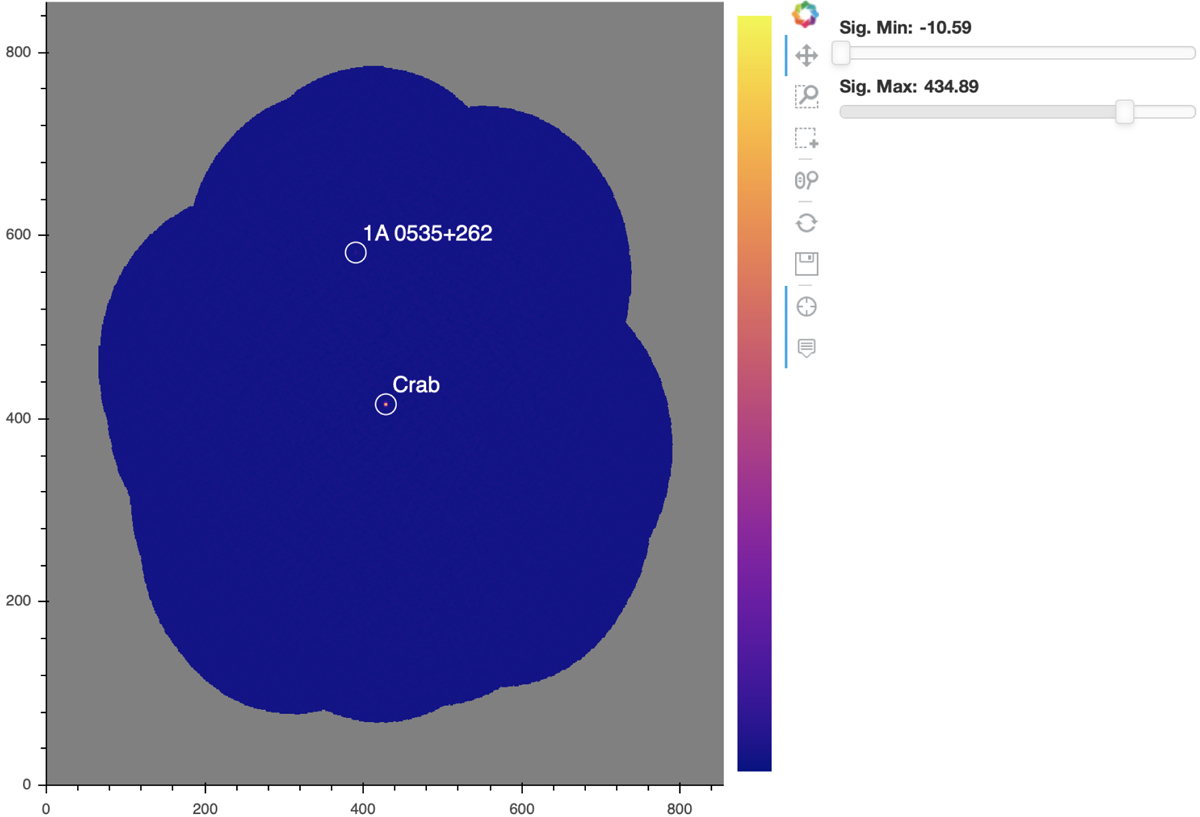Toggle the Crosshair inspector
1200x817 pixels.
tap(806, 306)
